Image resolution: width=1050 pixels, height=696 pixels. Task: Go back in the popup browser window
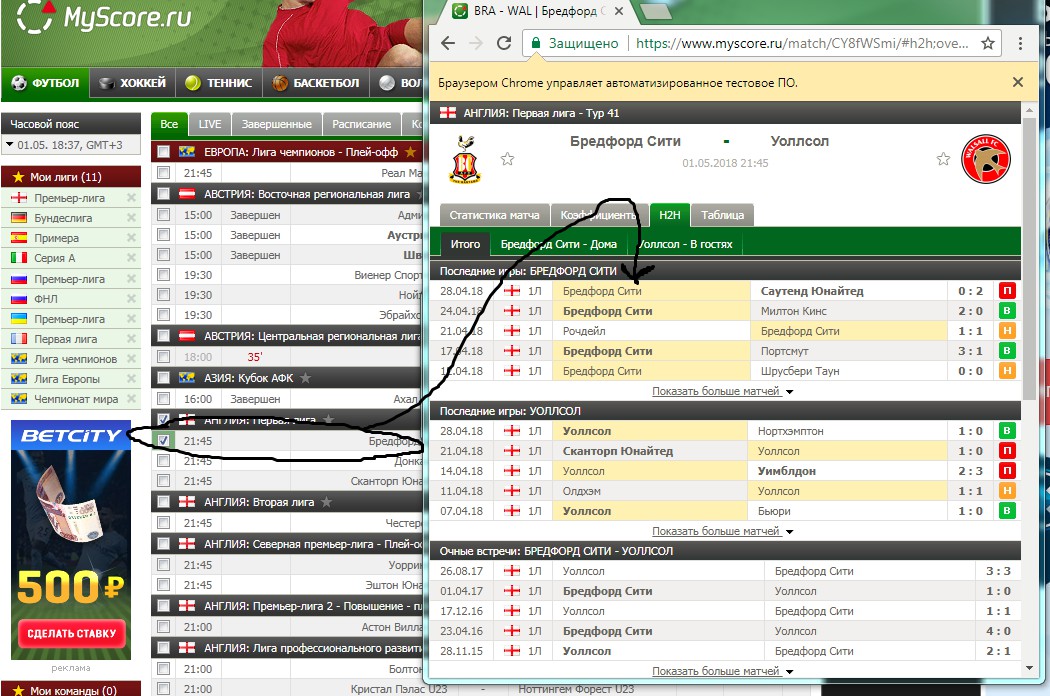[x=448, y=44]
